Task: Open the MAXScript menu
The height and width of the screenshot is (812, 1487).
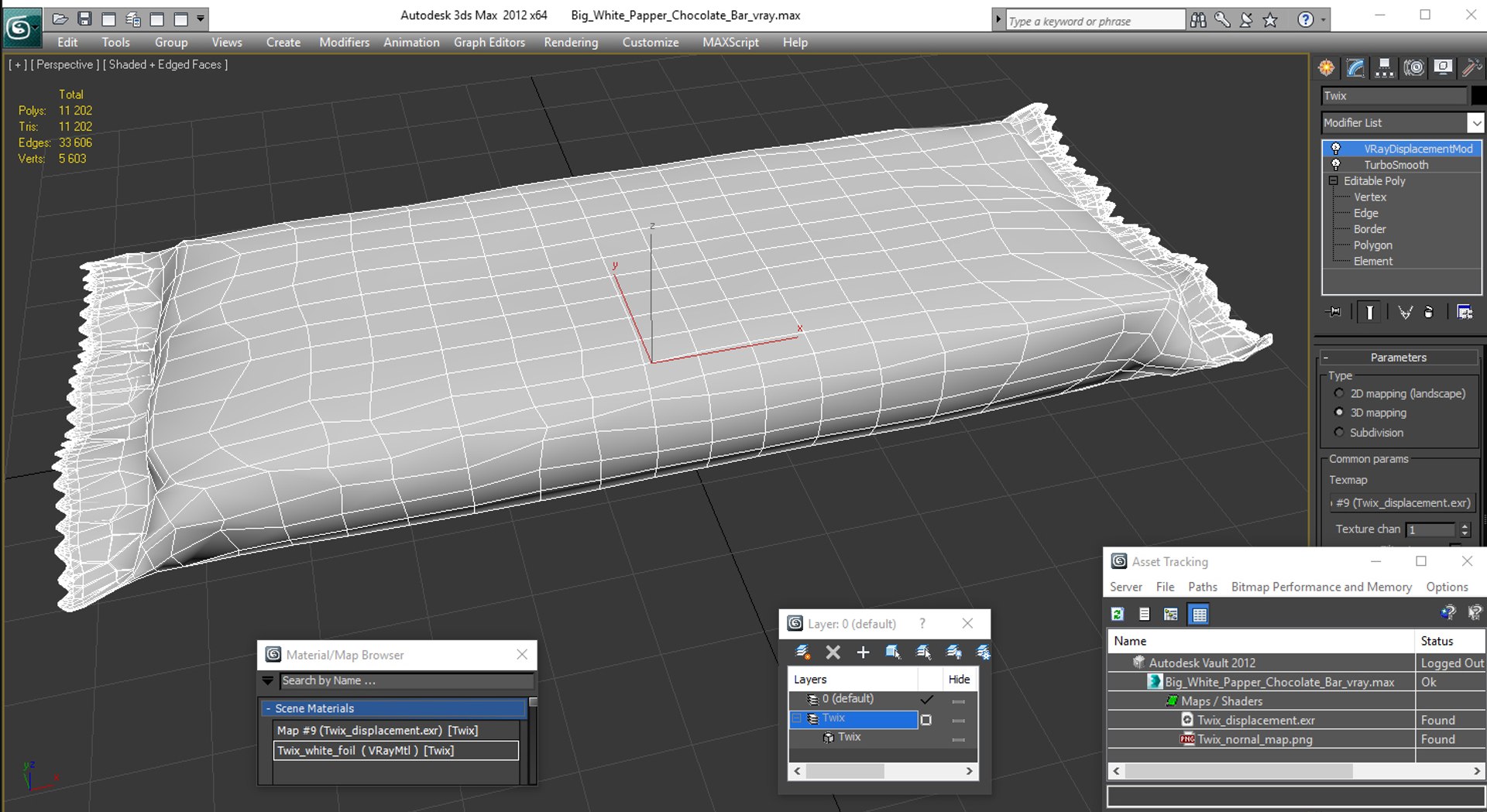Action: 730,43
